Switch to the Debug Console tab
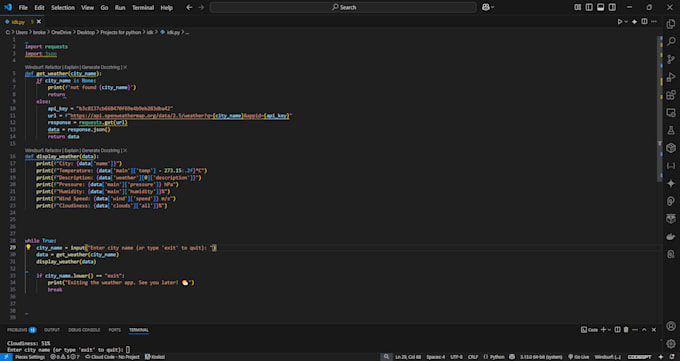 [84, 330]
